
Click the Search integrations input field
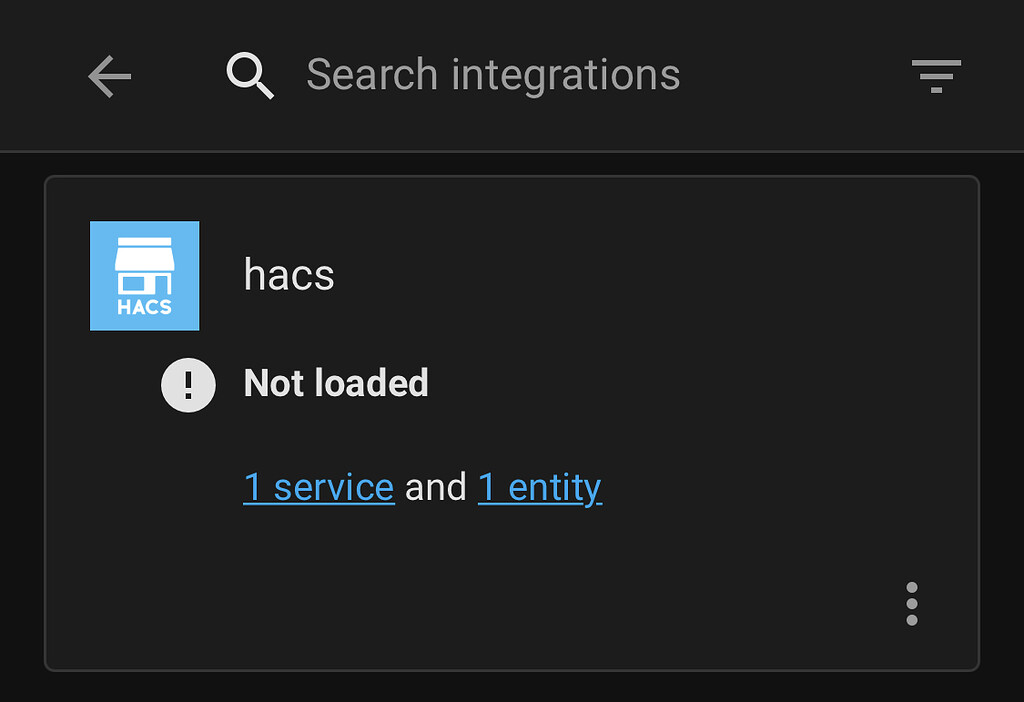coord(492,74)
